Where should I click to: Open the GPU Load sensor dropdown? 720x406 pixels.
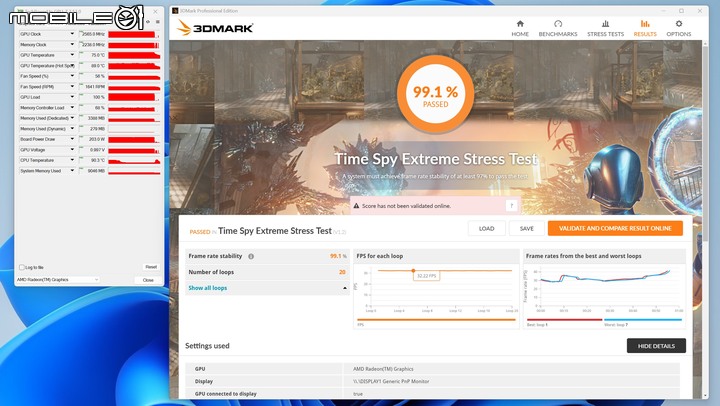coord(72,97)
